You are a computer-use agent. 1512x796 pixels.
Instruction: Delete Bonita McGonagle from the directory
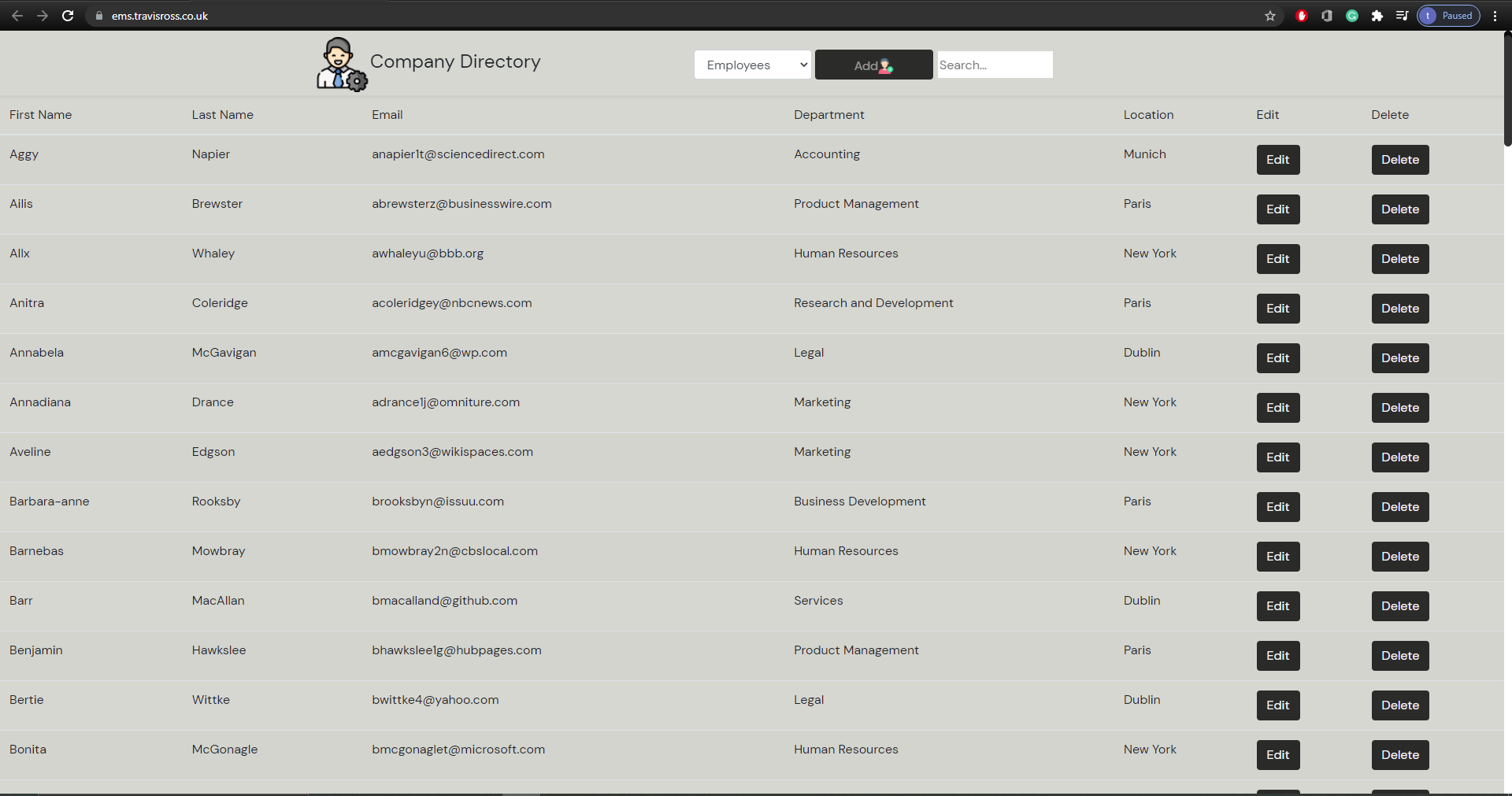coord(1399,755)
